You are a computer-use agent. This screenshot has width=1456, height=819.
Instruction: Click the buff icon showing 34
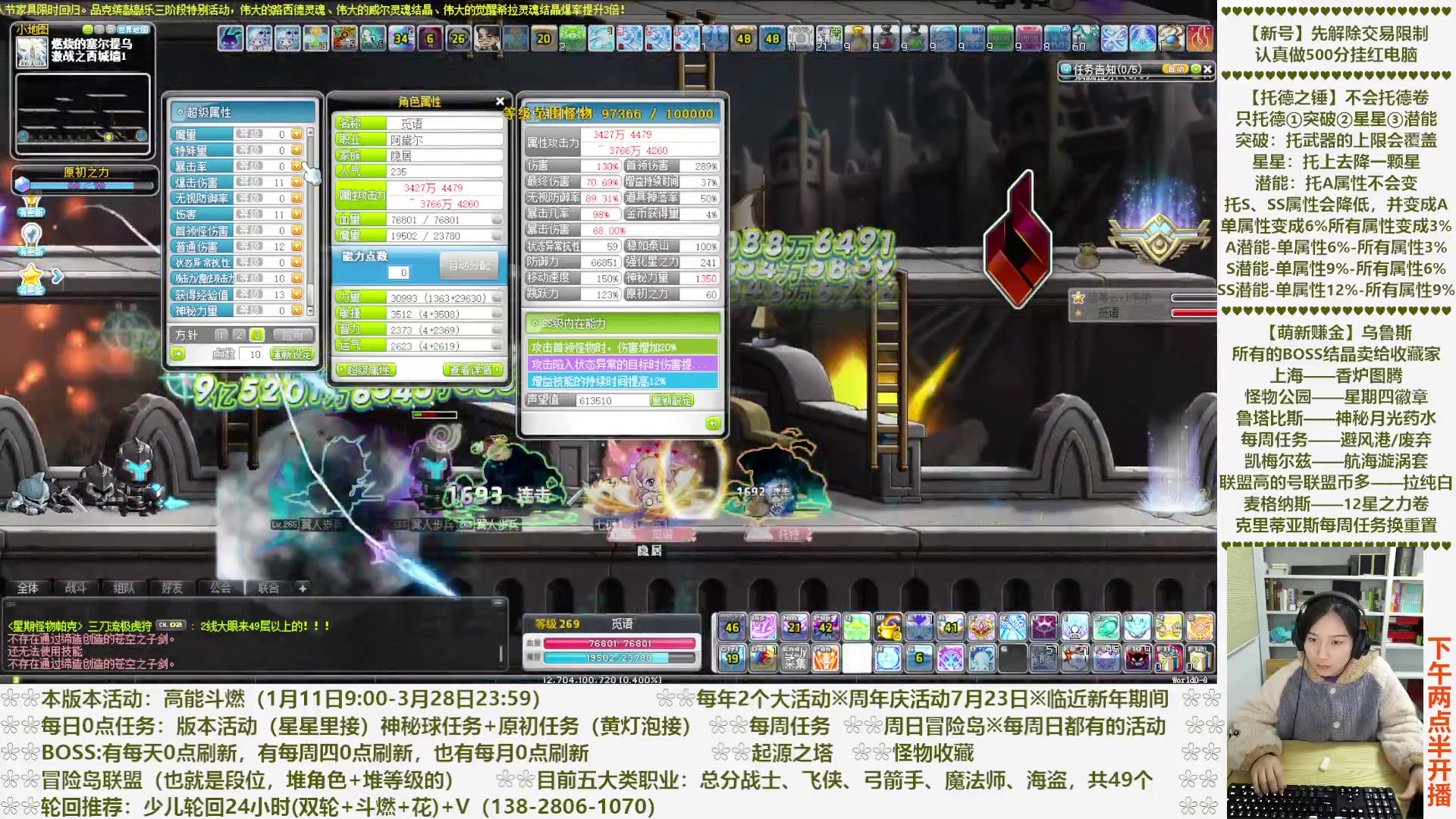pos(401,38)
